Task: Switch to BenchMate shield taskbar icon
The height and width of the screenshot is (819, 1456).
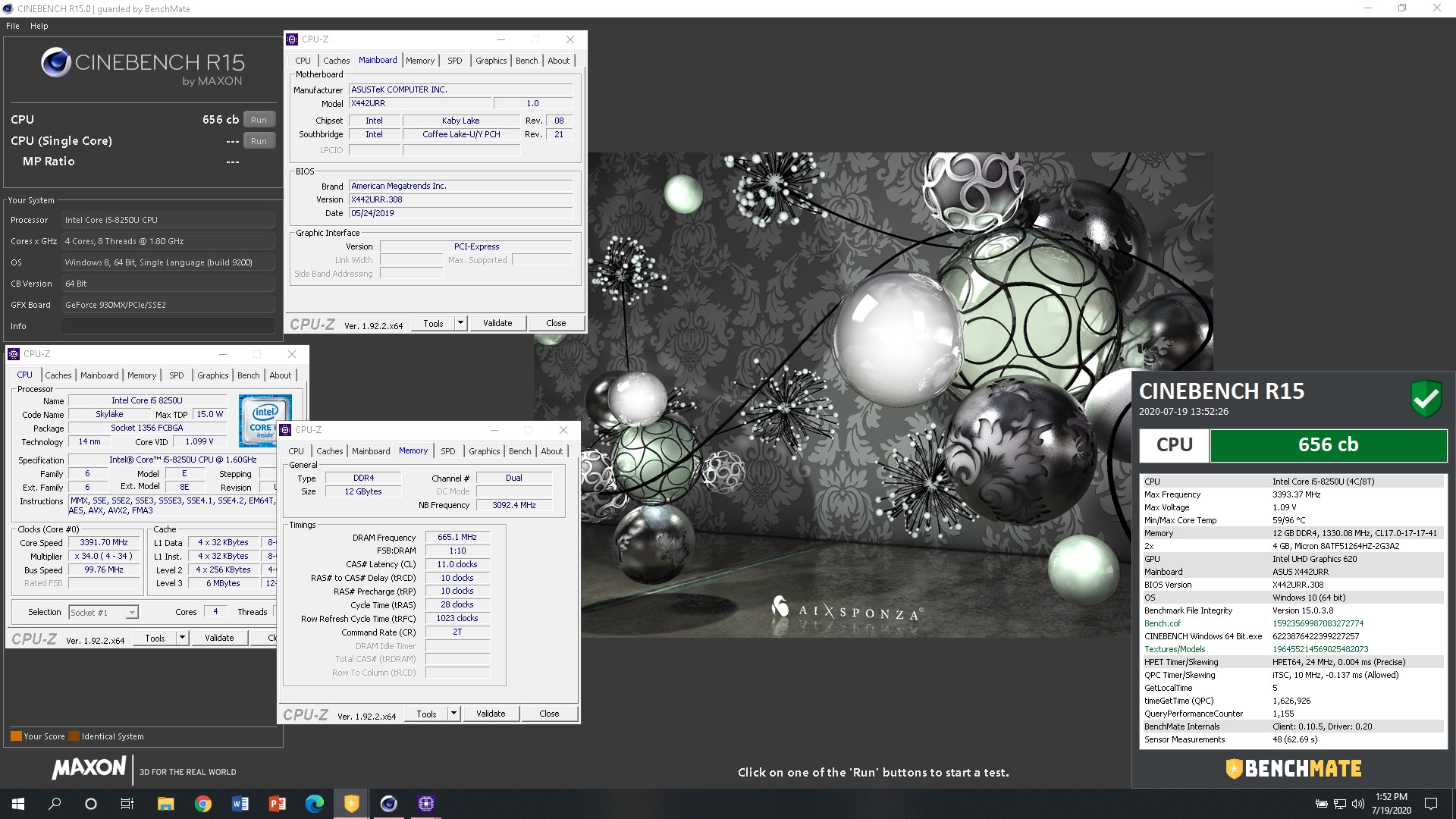Action: pos(351,804)
